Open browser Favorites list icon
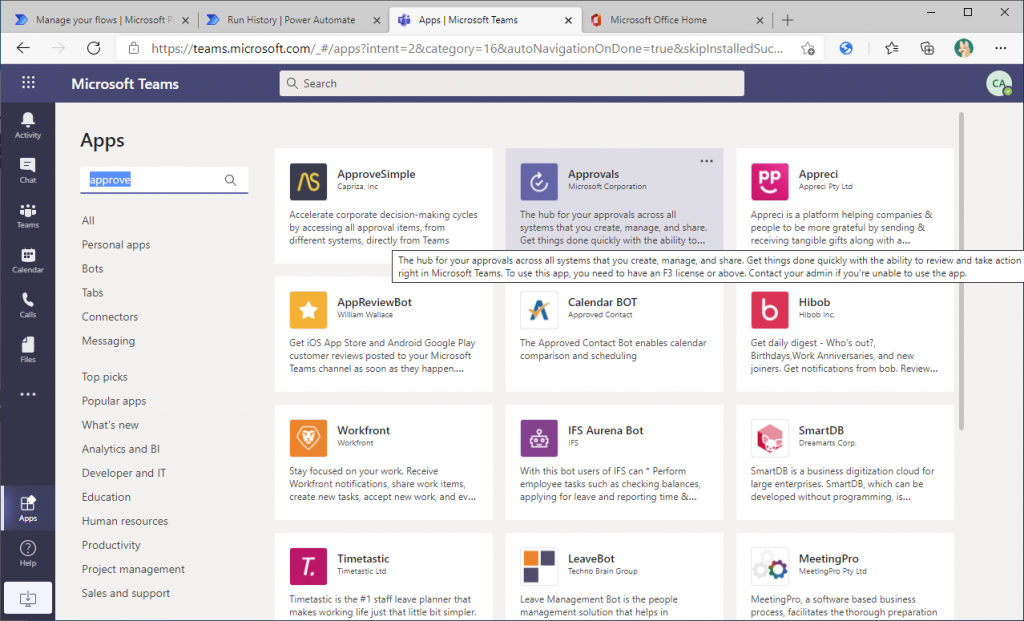The width and height of the screenshot is (1024, 621). pyautogui.click(x=891, y=48)
